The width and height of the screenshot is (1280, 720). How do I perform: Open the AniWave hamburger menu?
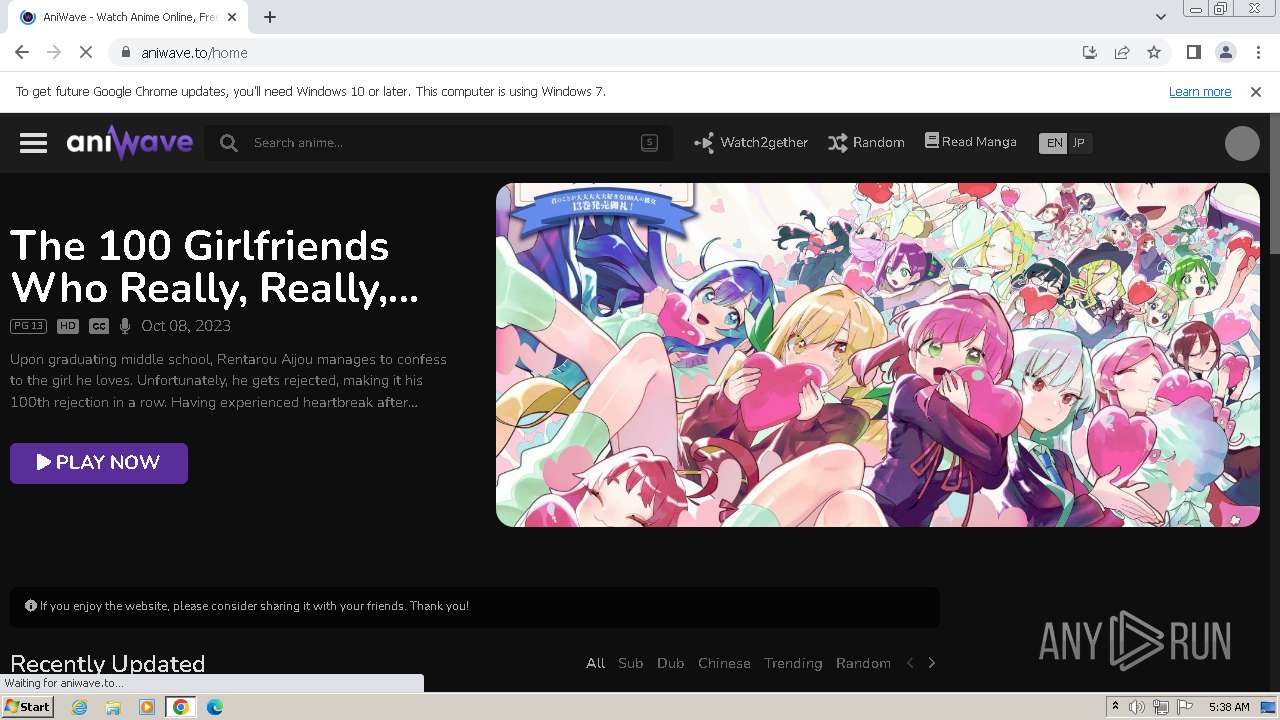(33, 143)
